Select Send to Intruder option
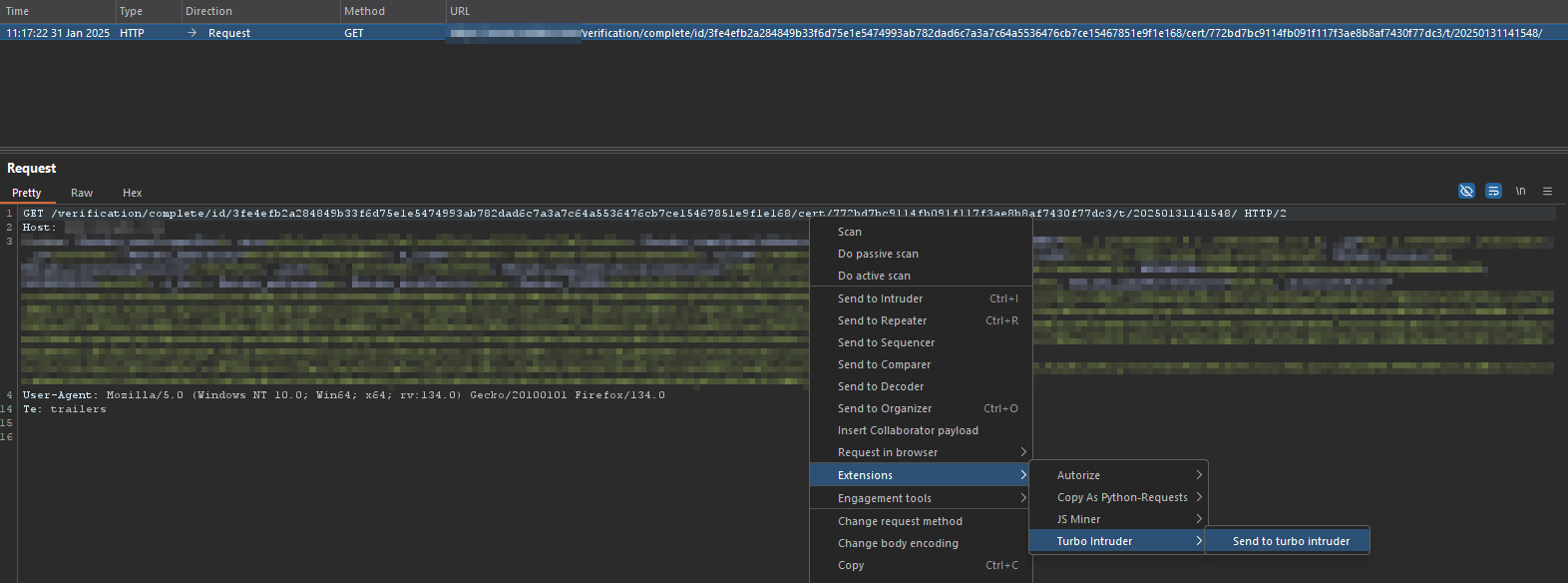 (880, 298)
